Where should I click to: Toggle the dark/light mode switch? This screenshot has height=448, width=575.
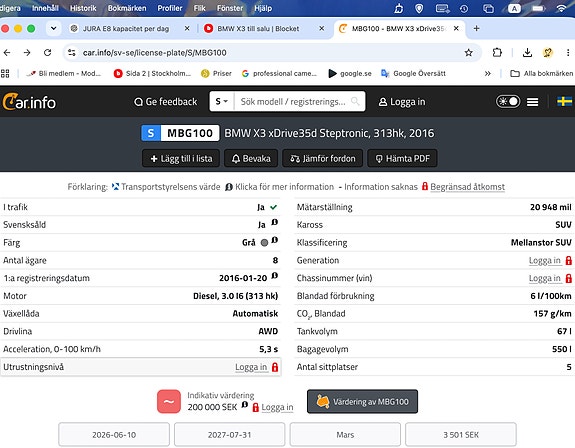(508, 101)
